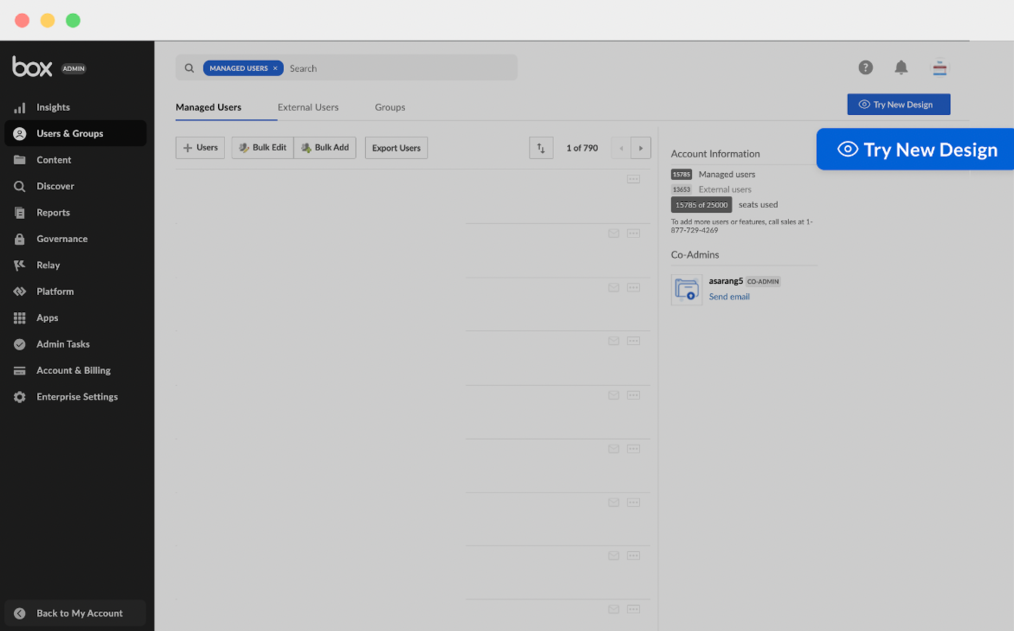
Task: Open Insights from the sidebar
Action: pyautogui.click(x=53, y=107)
